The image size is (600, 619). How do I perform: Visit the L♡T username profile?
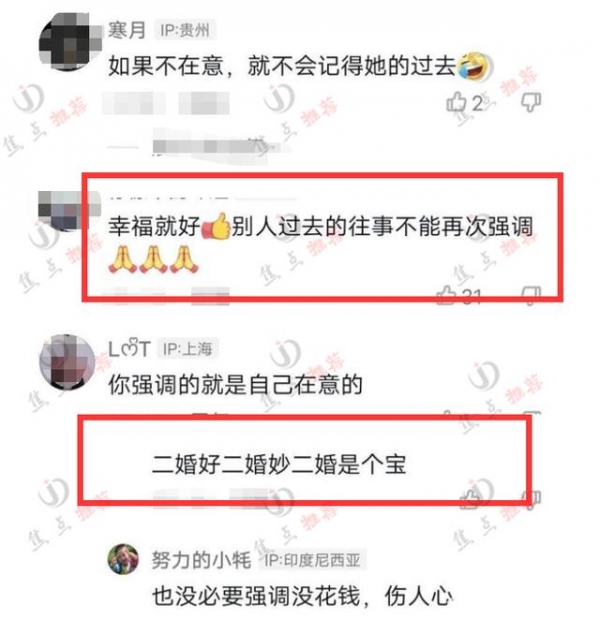point(129,349)
